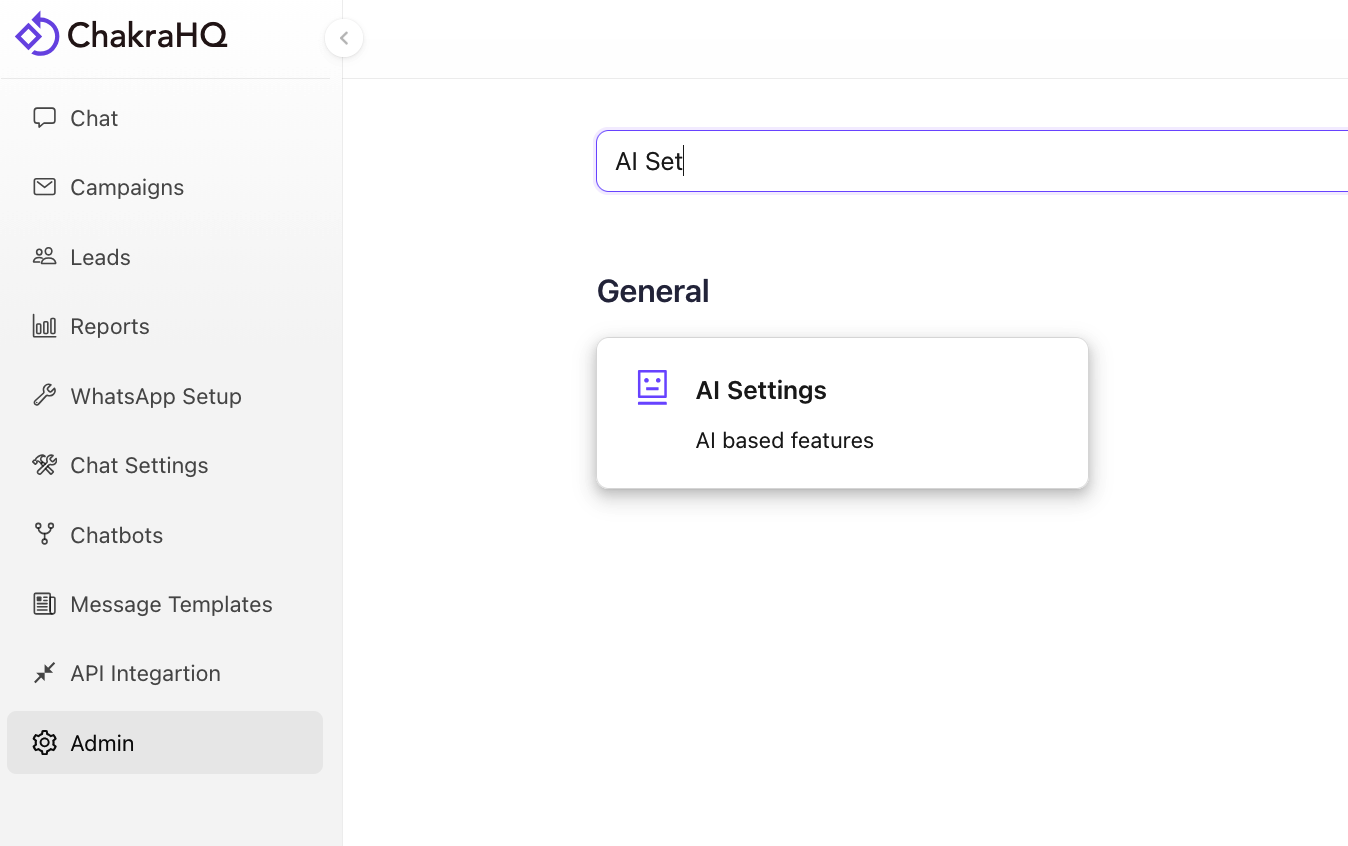Click the Chat speech bubble icon
This screenshot has width=1348, height=846.
point(44,118)
